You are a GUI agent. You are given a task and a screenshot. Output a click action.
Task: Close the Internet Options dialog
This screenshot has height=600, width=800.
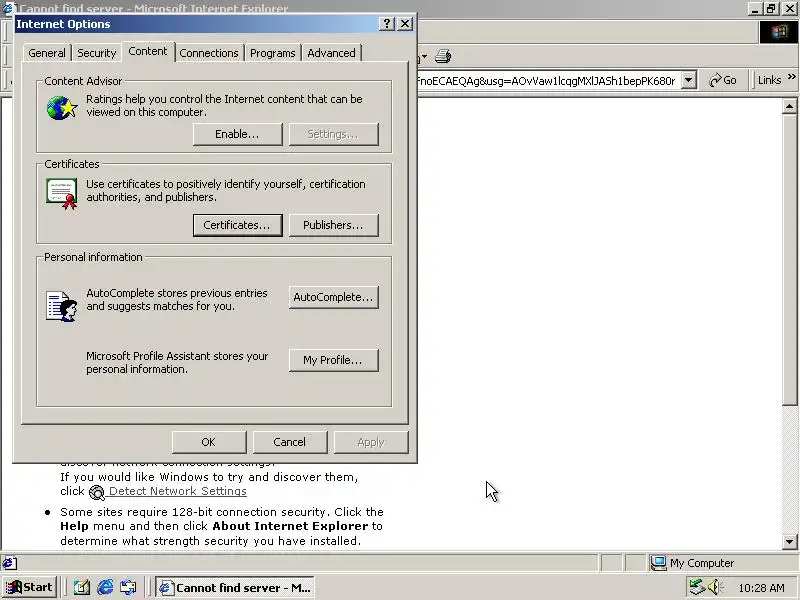(x=405, y=24)
